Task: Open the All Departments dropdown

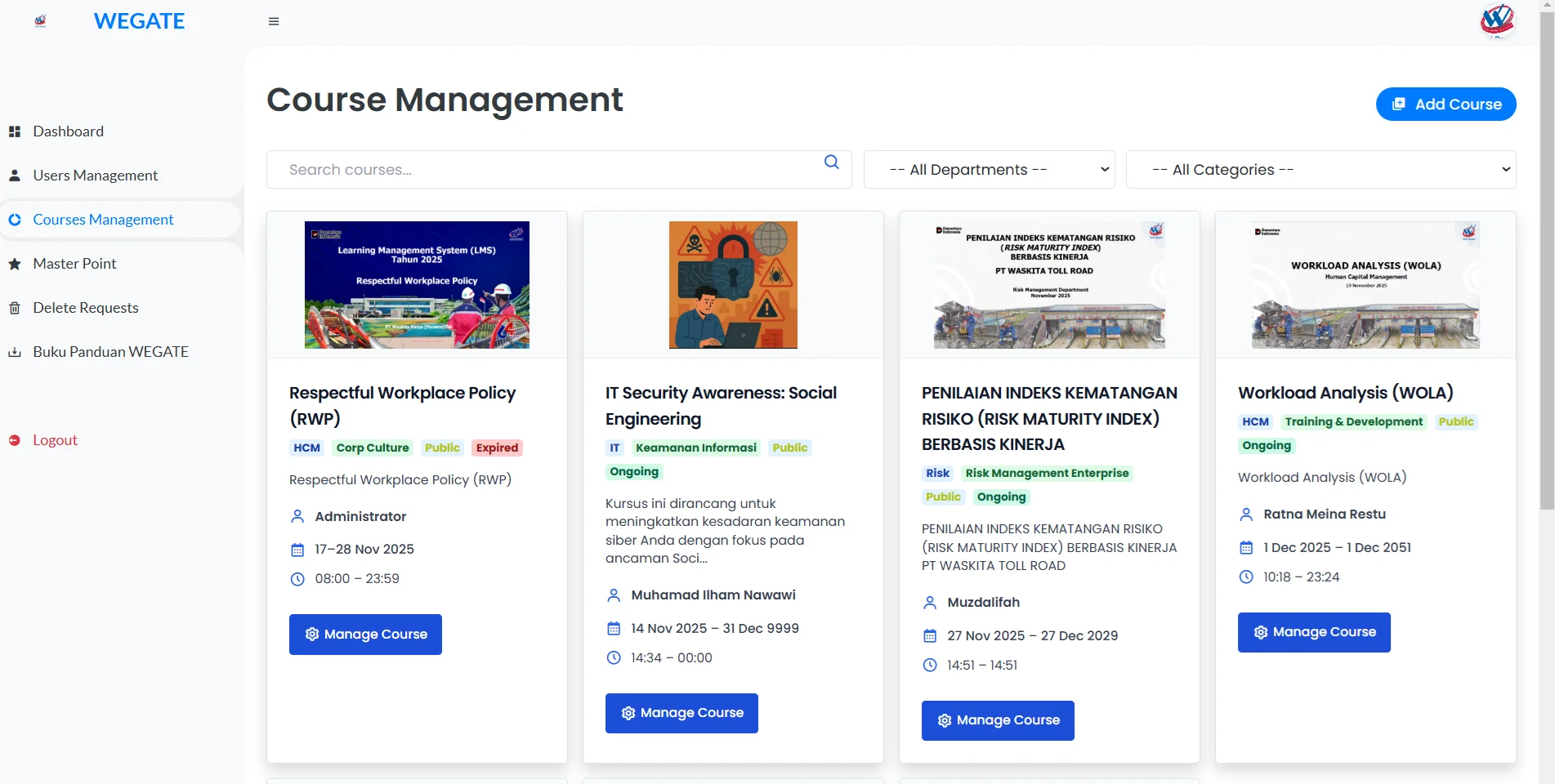Action: click(x=989, y=170)
